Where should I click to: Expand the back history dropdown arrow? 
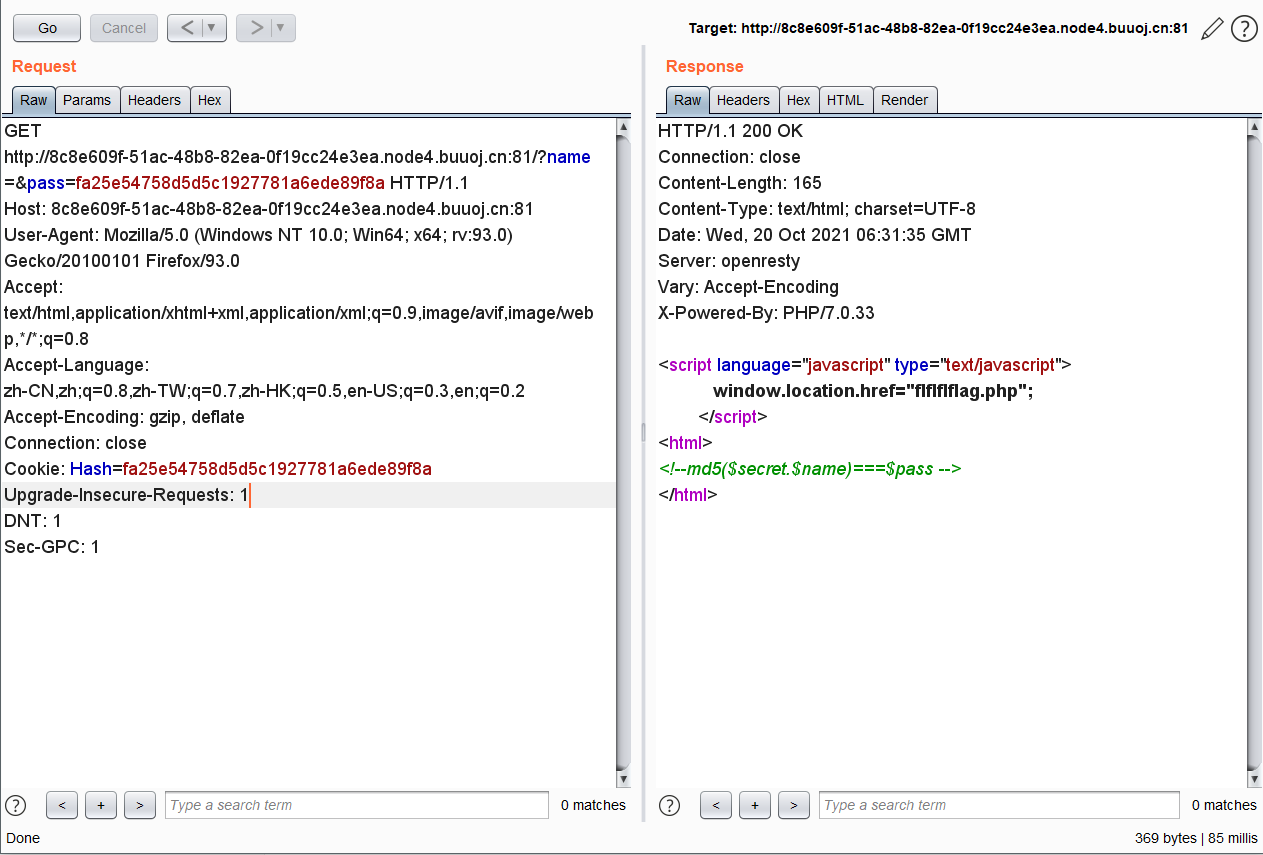point(212,28)
